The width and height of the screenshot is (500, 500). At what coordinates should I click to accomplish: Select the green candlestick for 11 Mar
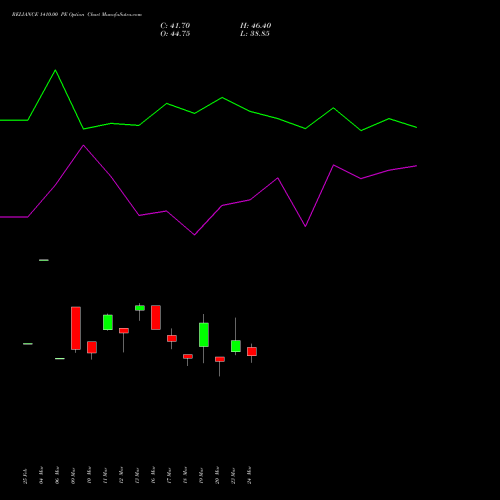click(108, 322)
